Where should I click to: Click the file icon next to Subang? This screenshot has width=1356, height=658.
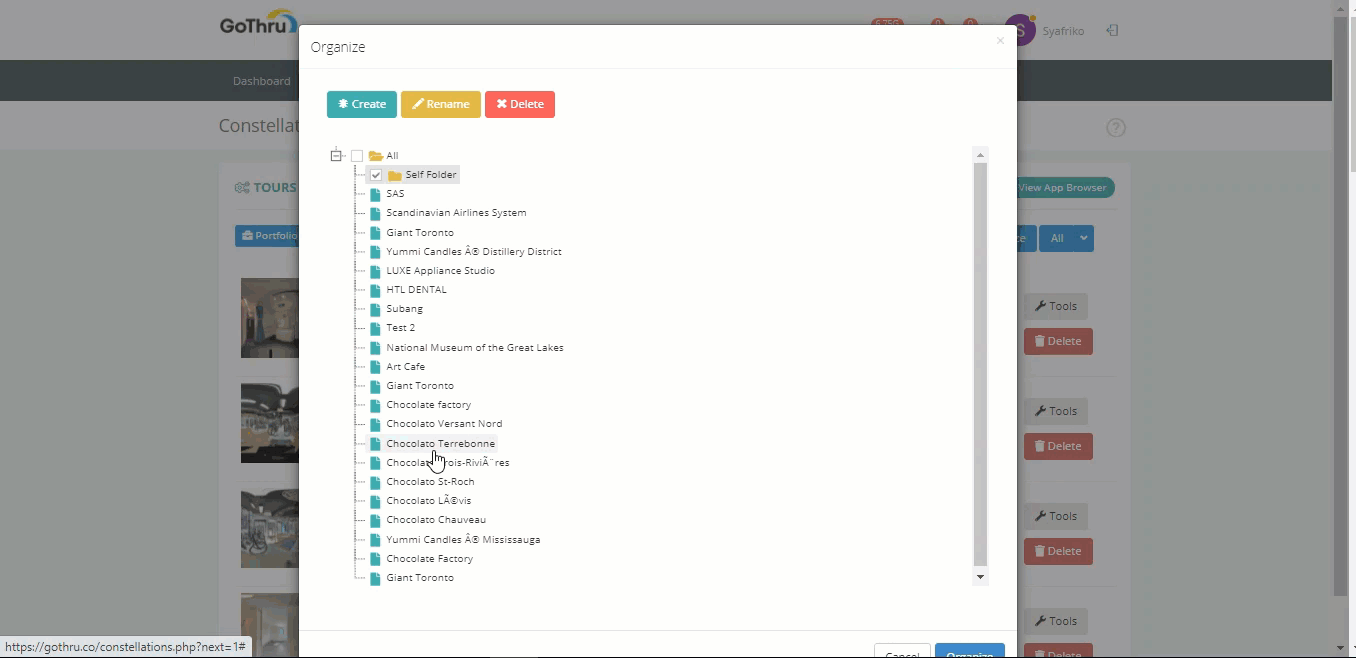[375, 309]
